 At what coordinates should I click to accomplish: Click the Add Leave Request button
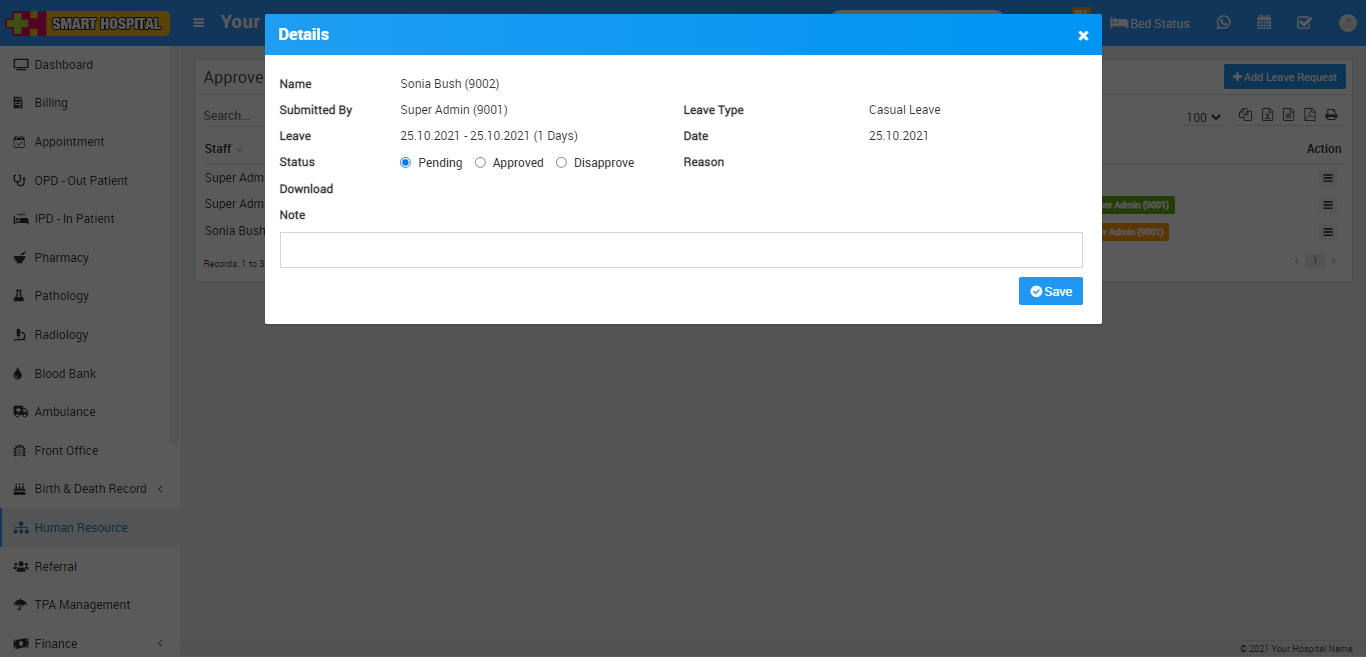pyautogui.click(x=1284, y=77)
